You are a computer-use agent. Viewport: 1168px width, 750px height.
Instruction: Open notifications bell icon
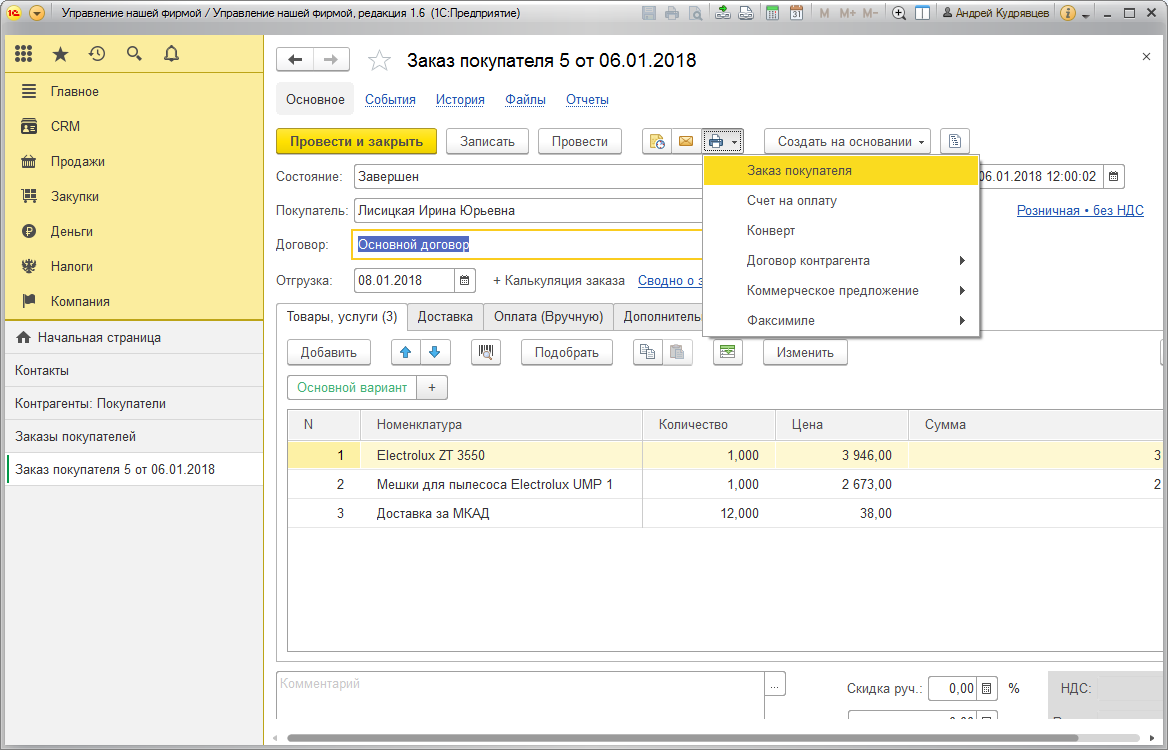pyautogui.click(x=171, y=54)
